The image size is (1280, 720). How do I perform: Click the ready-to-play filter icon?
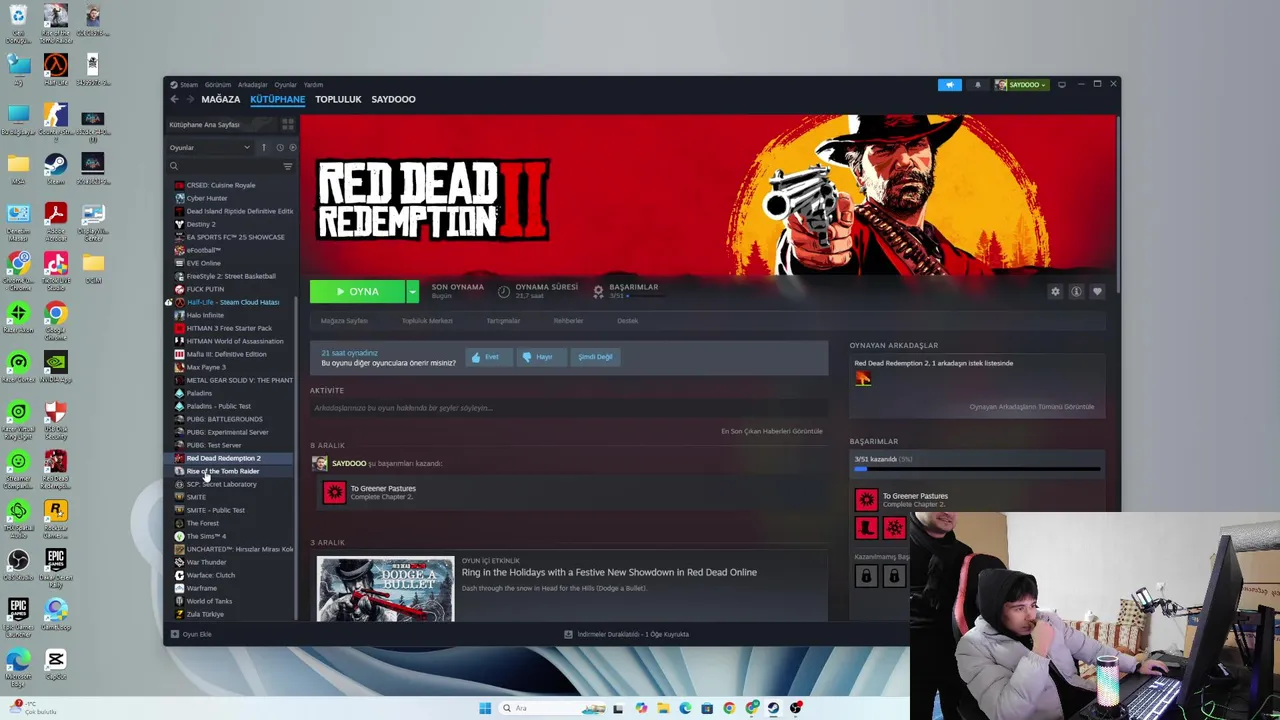[x=292, y=148]
